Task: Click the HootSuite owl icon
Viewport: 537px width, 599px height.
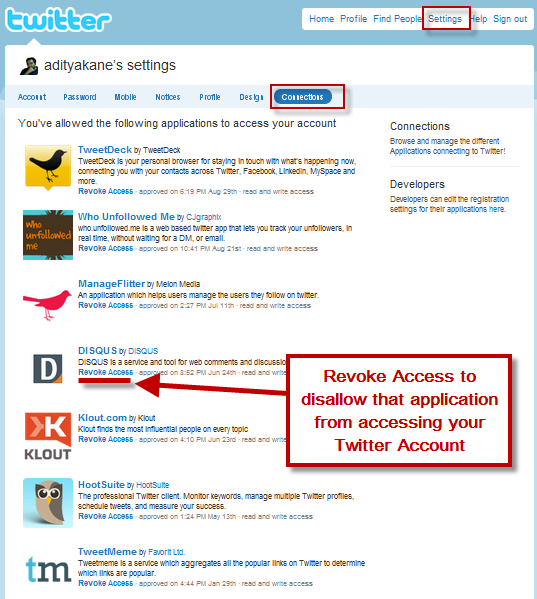Action: pyautogui.click(x=48, y=503)
